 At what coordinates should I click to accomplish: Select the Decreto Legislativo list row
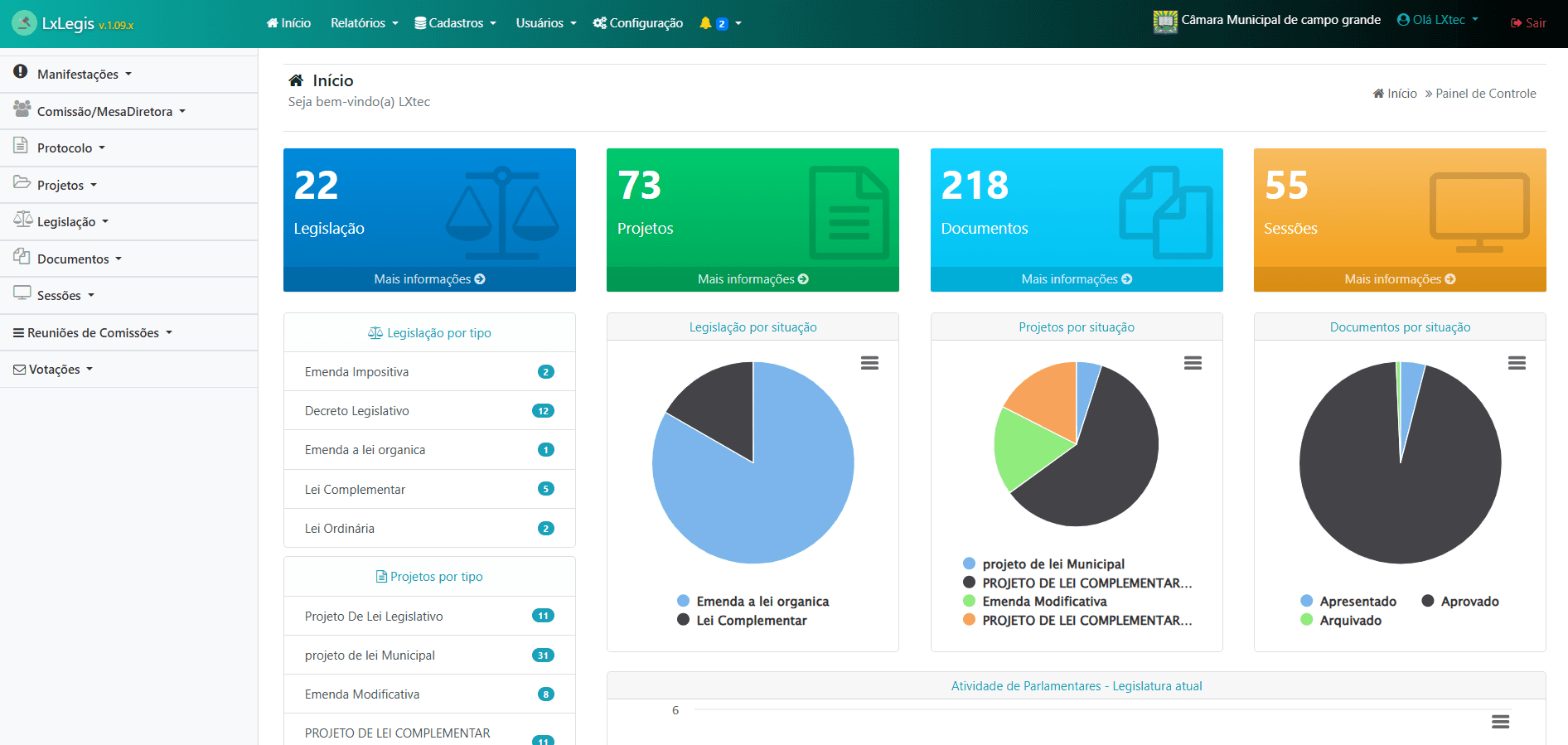(x=429, y=411)
